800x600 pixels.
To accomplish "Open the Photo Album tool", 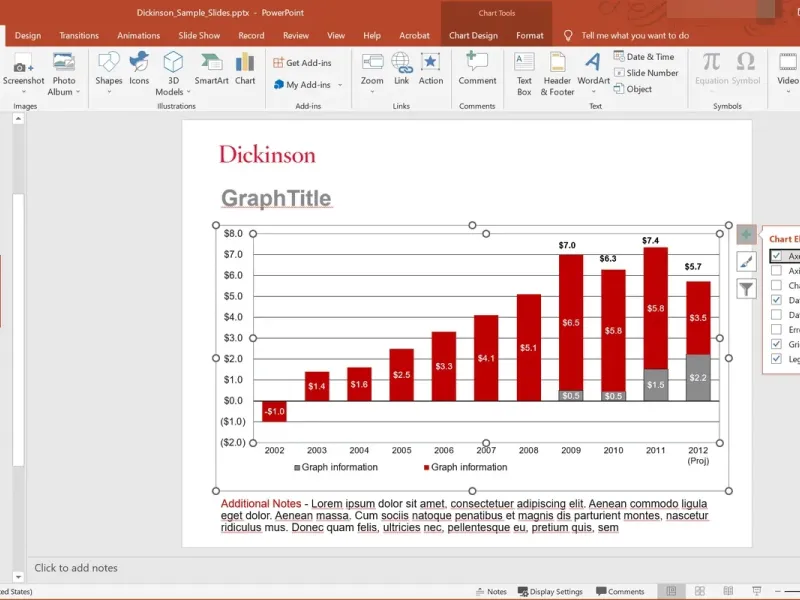I will pyautogui.click(x=64, y=74).
